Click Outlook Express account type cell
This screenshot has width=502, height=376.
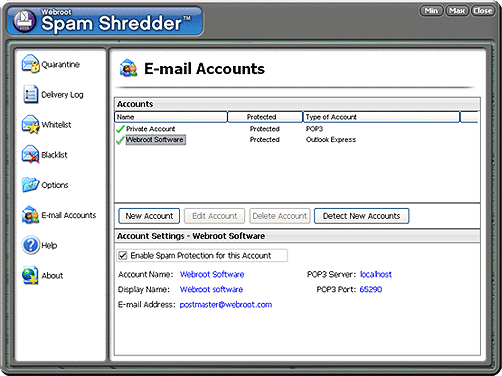click(x=331, y=140)
